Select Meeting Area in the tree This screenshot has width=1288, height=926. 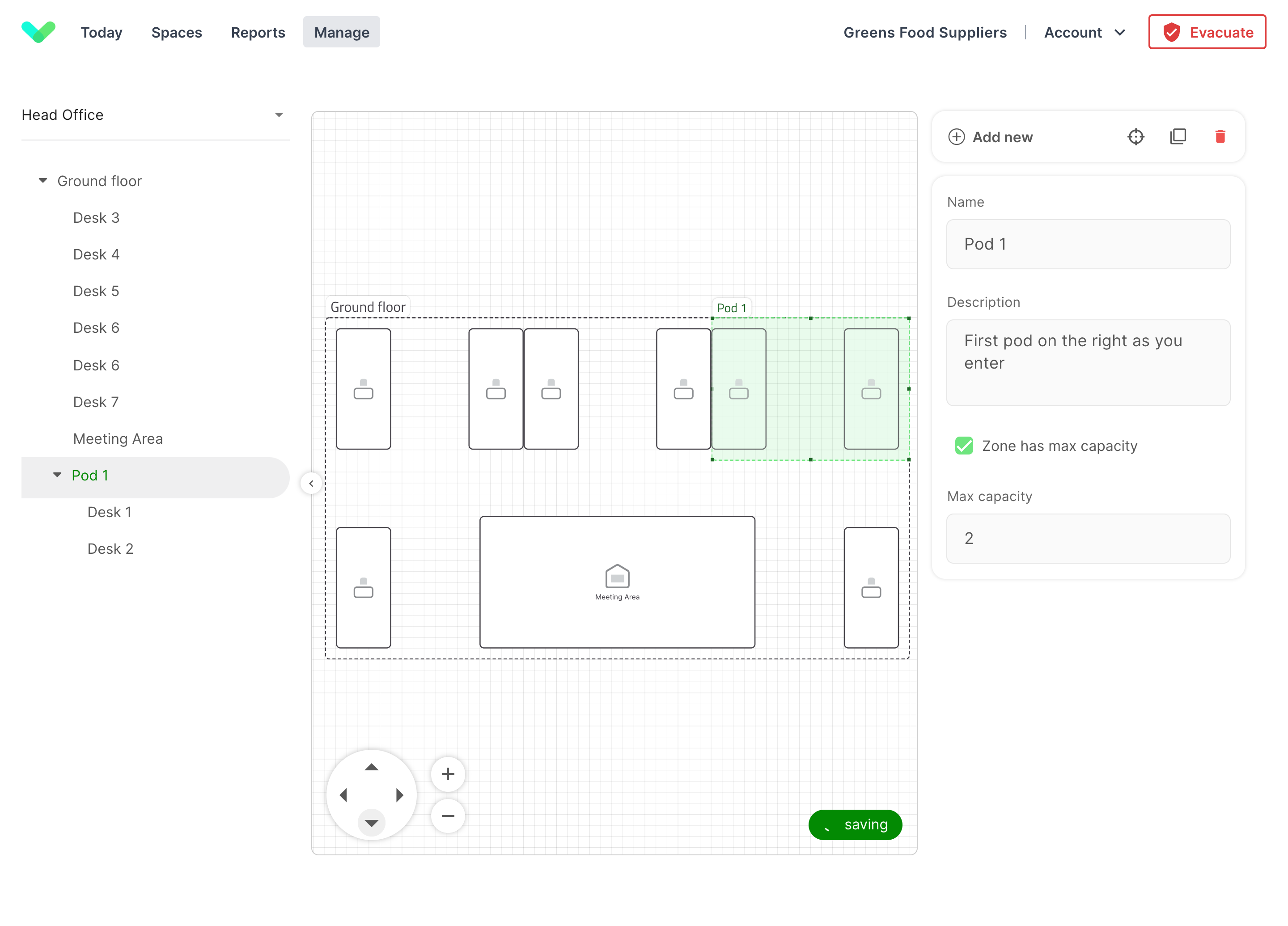click(x=118, y=438)
